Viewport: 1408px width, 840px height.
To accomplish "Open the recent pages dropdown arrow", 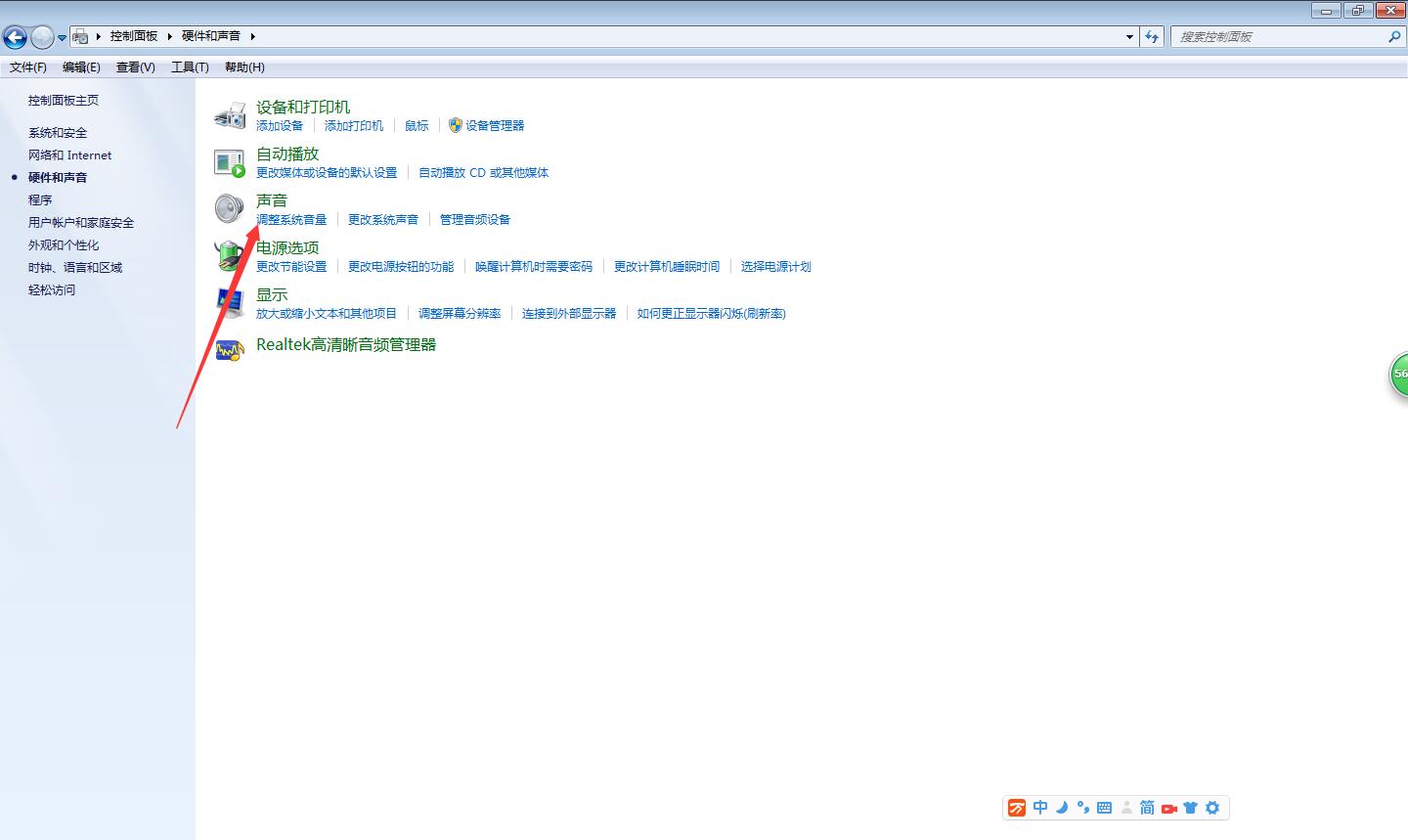I will pyautogui.click(x=62, y=38).
